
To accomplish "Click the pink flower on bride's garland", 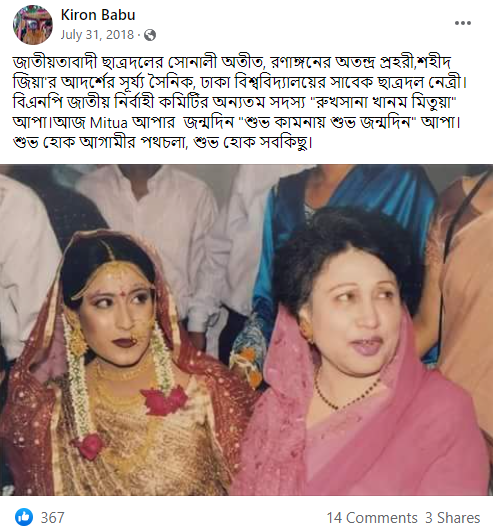I will [164, 401].
